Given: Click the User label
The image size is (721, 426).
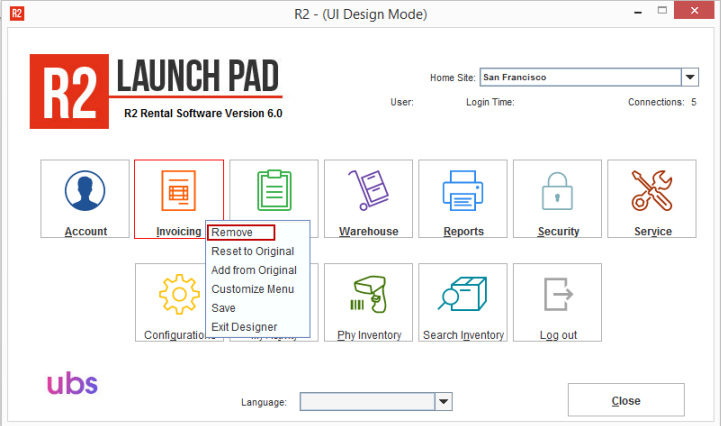Looking at the screenshot, I should (402, 102).
